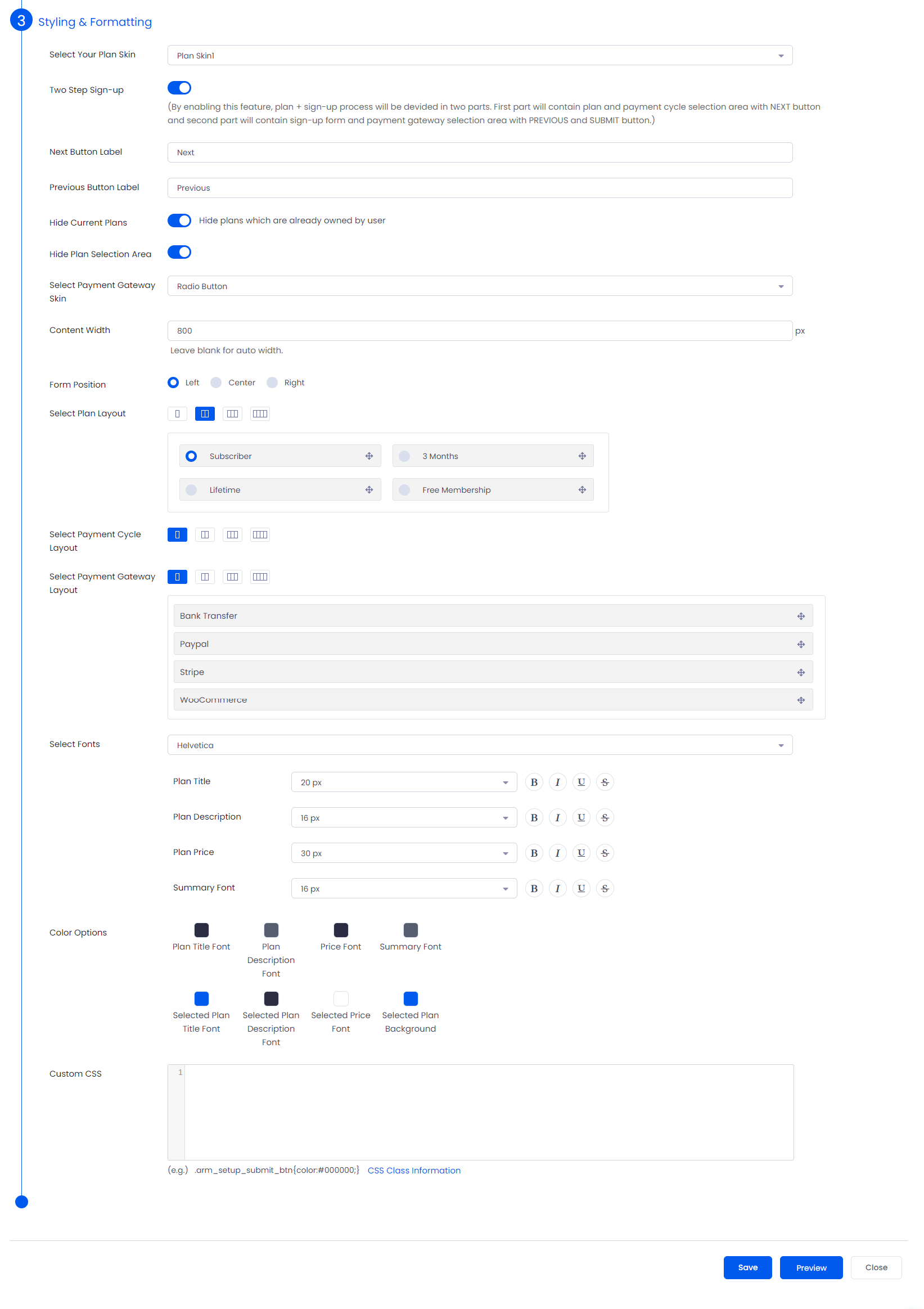Pick single-column payment gateway layout
Viewport: 924px width, 1309px height.
(177, 577)
